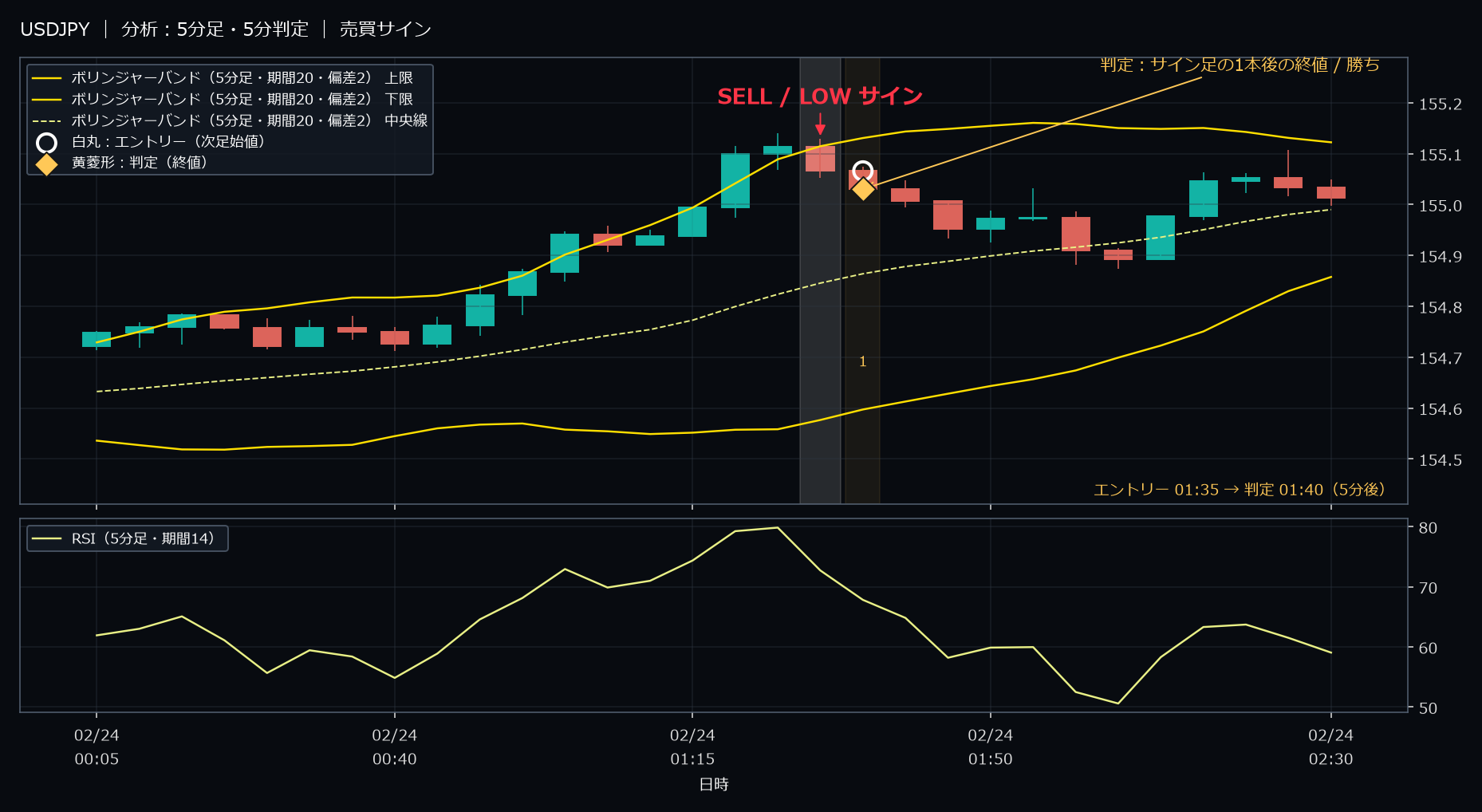Viewport: 1482px width, 812px height.
Task: Click the red arrow below the SELL sign
Action: point(820,124)
